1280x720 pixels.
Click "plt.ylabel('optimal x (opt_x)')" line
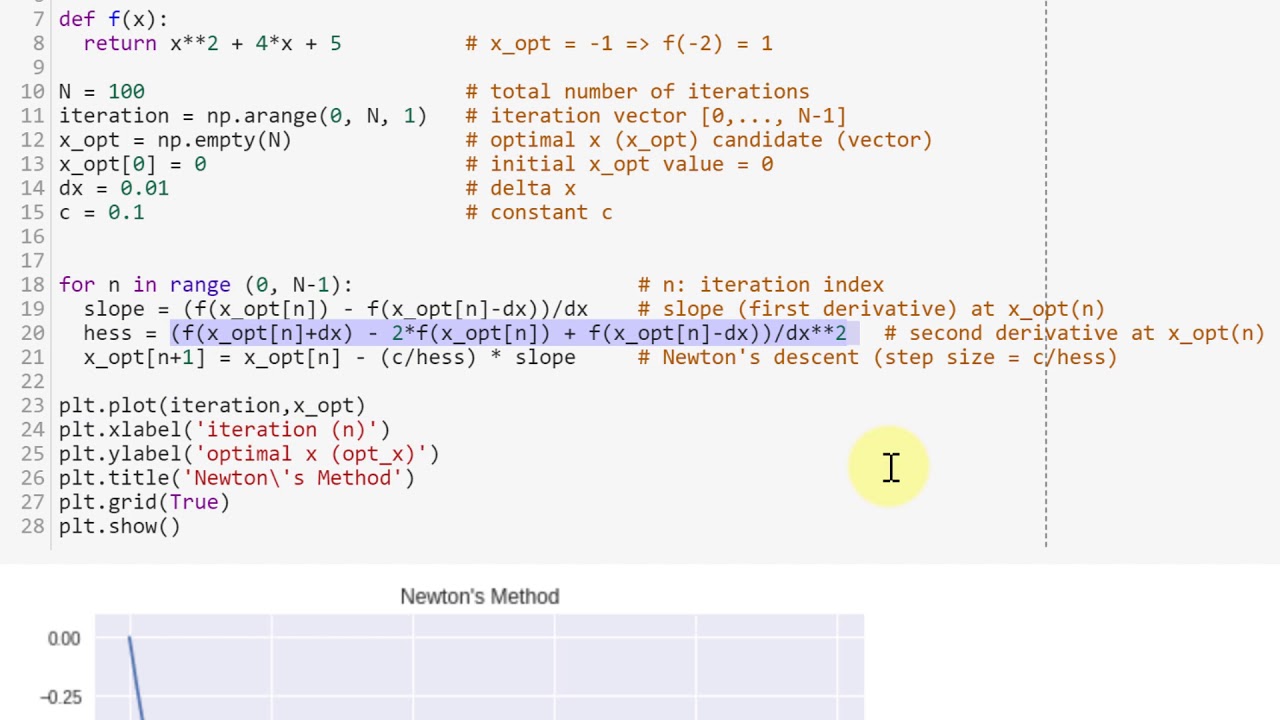point(249,453)
